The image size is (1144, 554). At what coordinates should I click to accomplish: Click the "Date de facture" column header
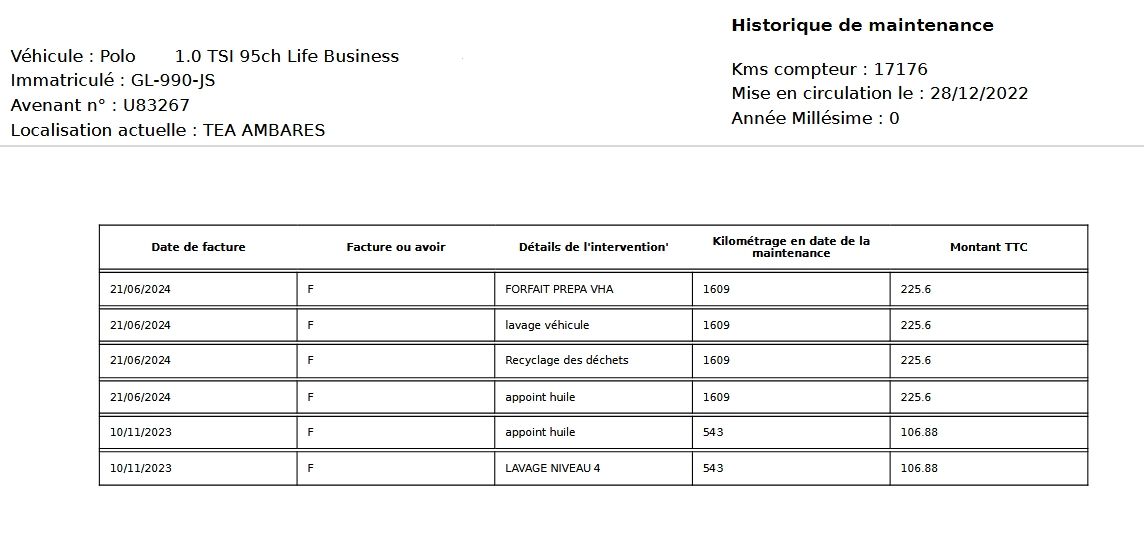coord(198,247)
